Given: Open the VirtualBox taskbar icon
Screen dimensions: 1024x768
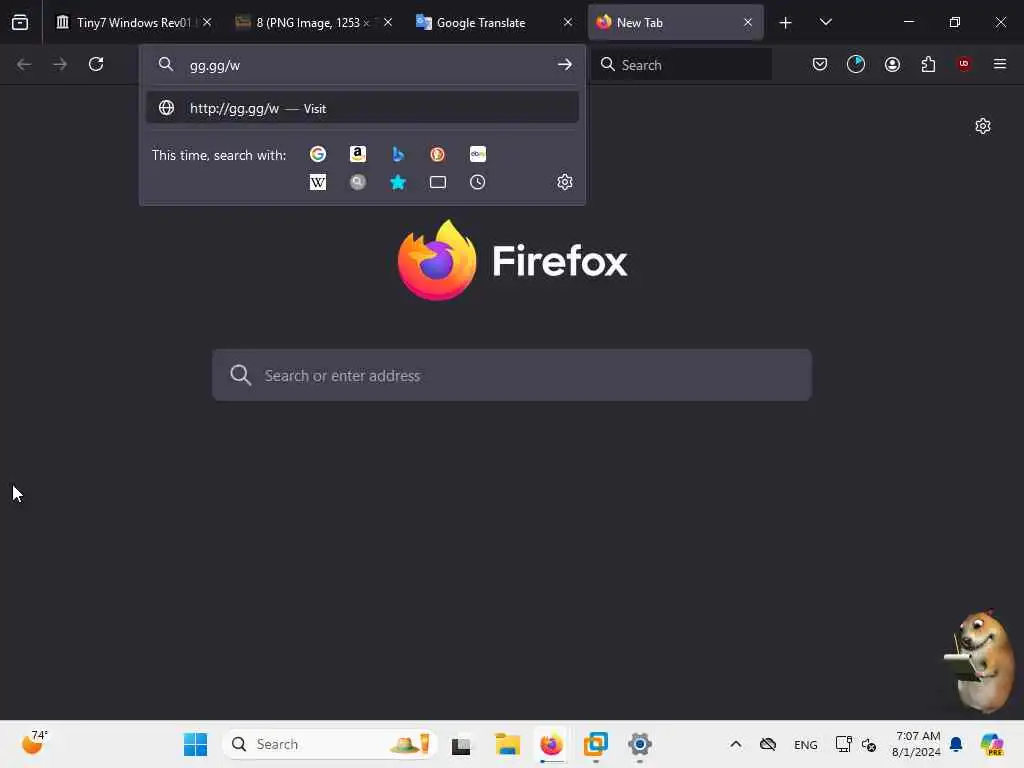Looking at the screenshot, I should pyautogui.click(x=596, y=744).
